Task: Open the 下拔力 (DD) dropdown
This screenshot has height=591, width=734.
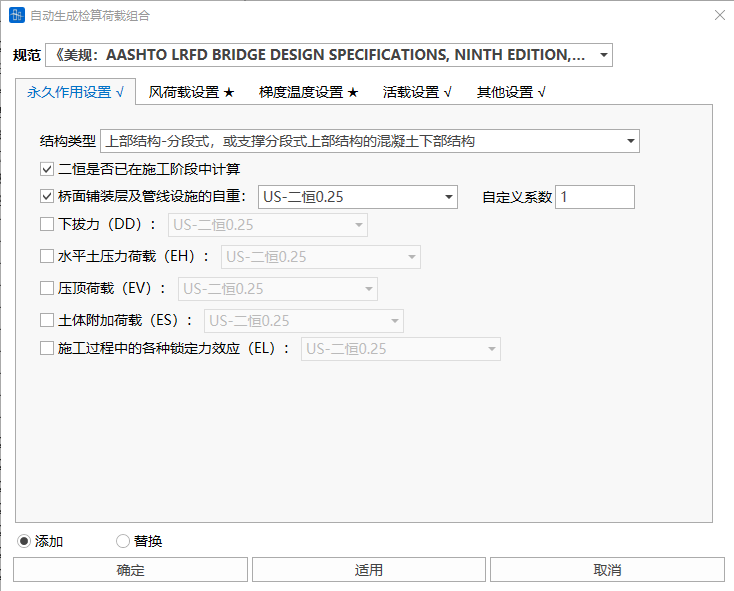Action: tap(268, 225)
